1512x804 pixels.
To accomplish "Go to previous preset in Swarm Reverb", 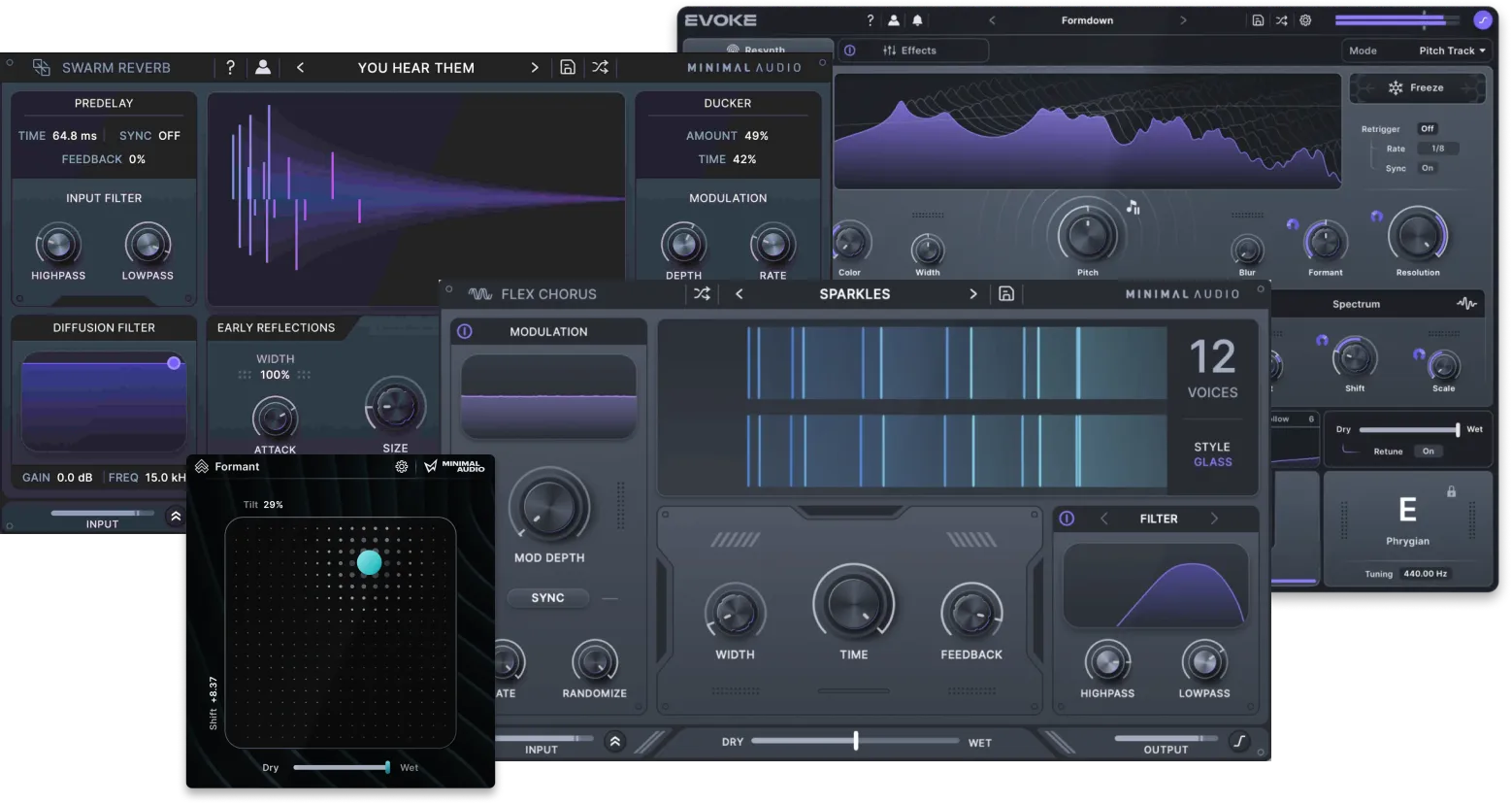I will (x=300, y=67).
